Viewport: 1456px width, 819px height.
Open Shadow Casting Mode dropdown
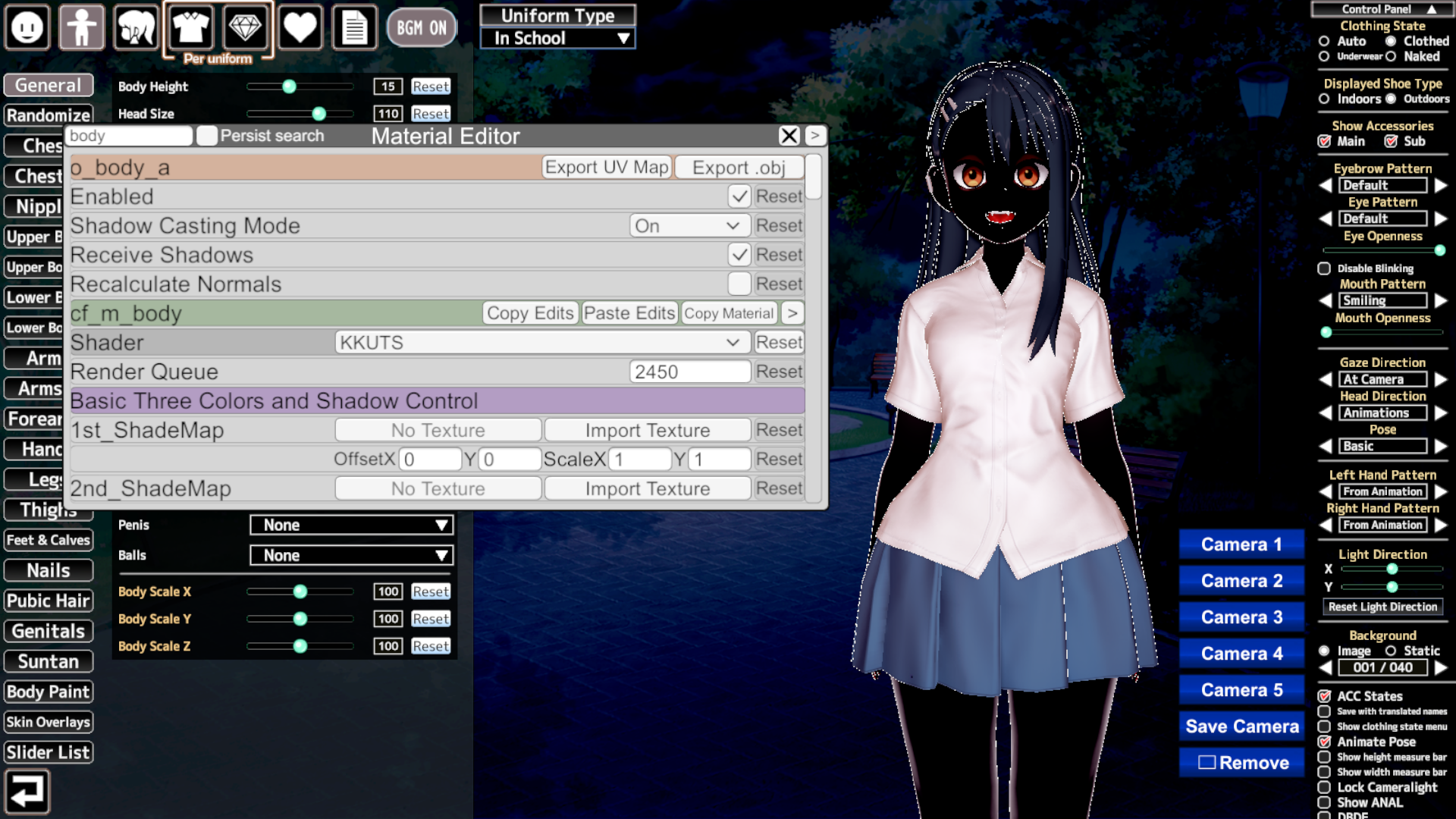(x=689, y=226)
